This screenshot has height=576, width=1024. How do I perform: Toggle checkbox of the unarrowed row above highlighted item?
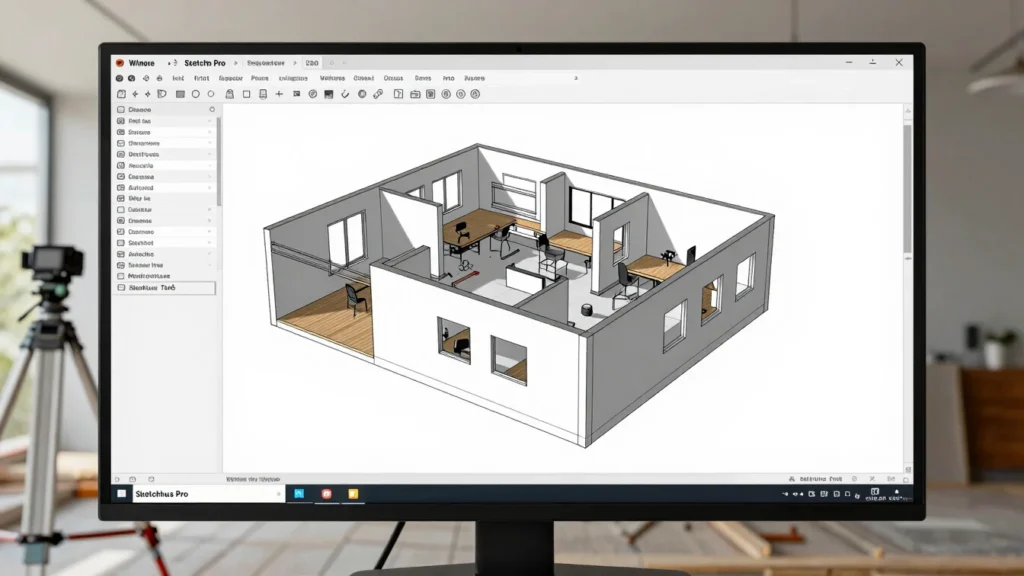[121, 276]
